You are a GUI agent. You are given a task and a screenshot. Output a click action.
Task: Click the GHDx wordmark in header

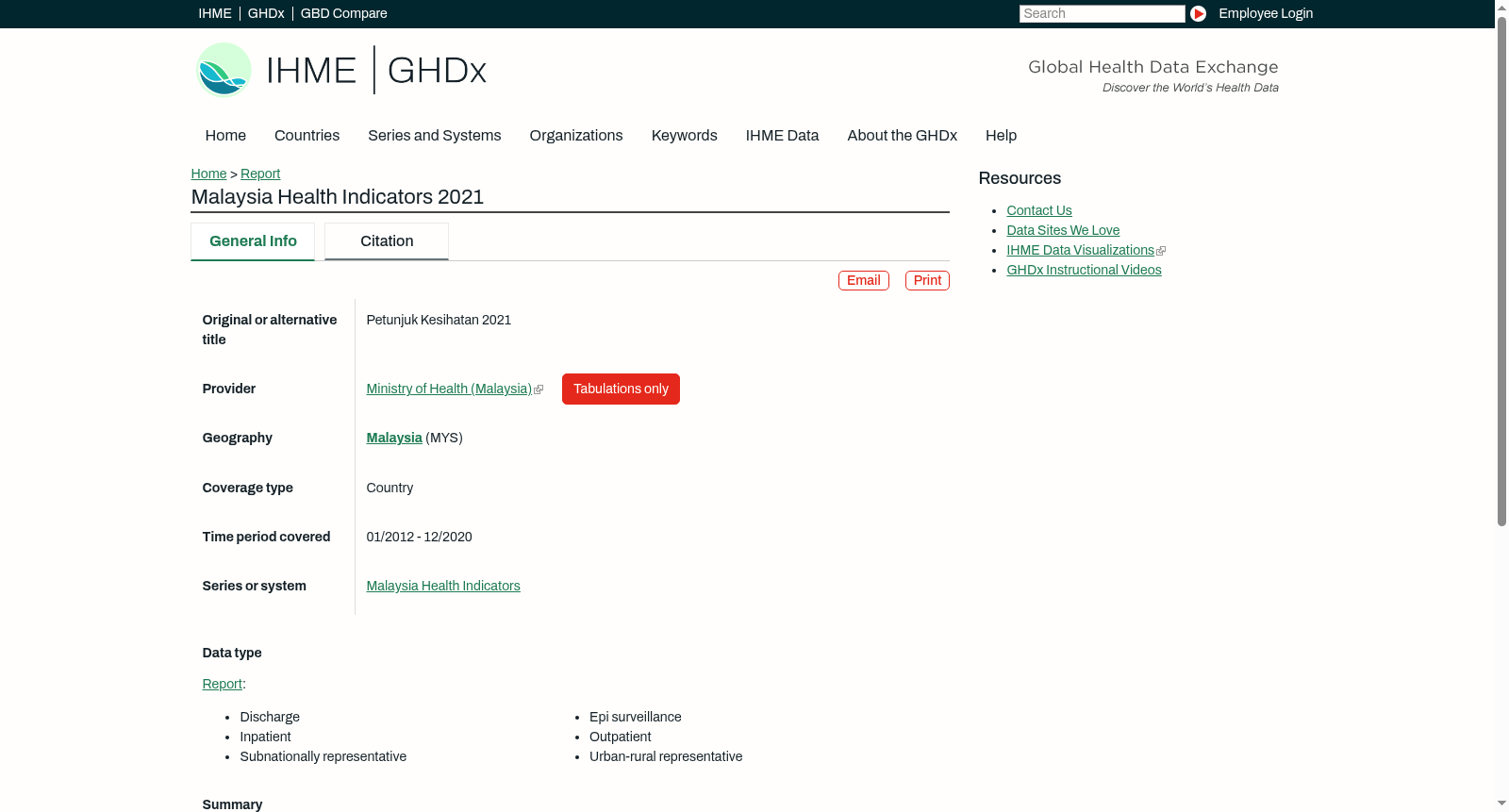coord(437,70)
